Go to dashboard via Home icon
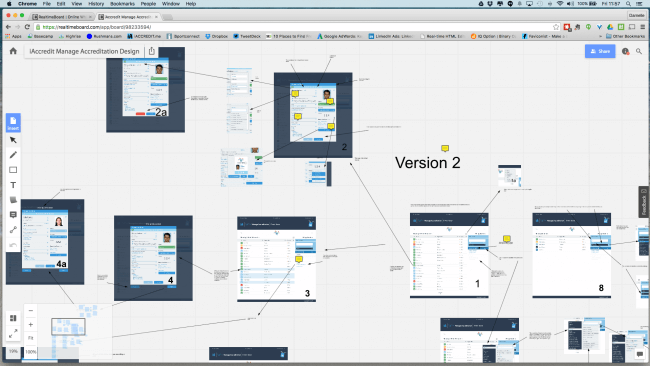Image resolution: width=650 pixels, height=366 pixels. [13, 51]
